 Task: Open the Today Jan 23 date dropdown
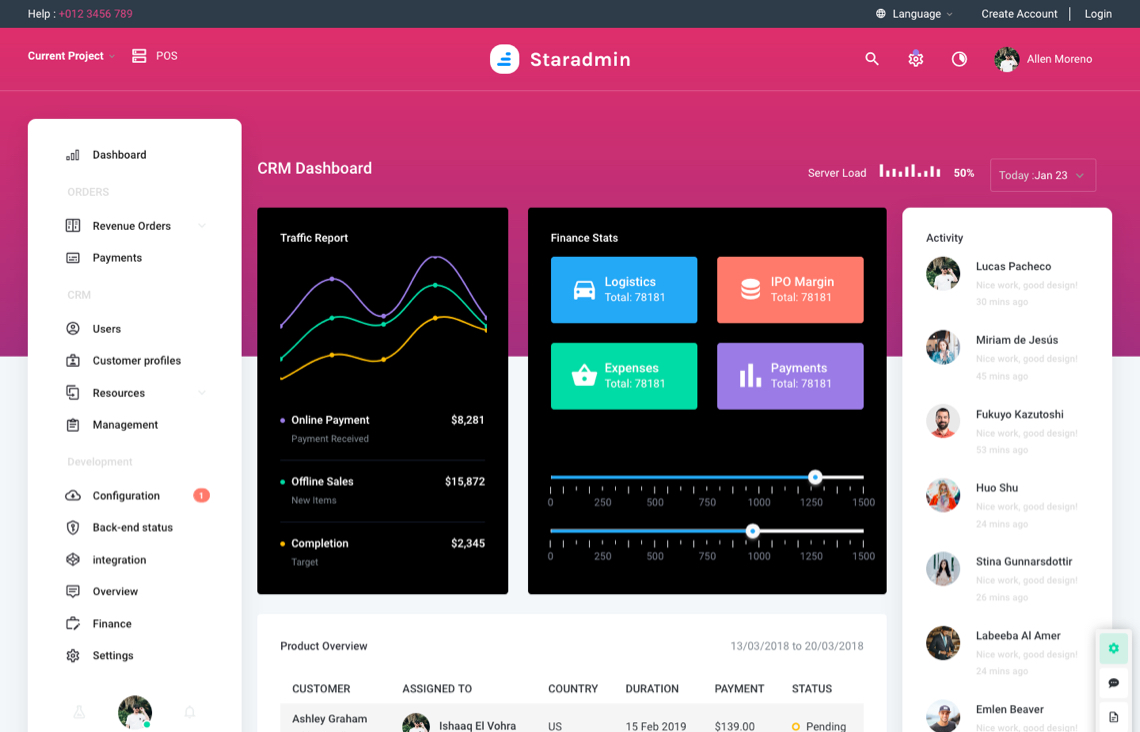[1042, 175]
